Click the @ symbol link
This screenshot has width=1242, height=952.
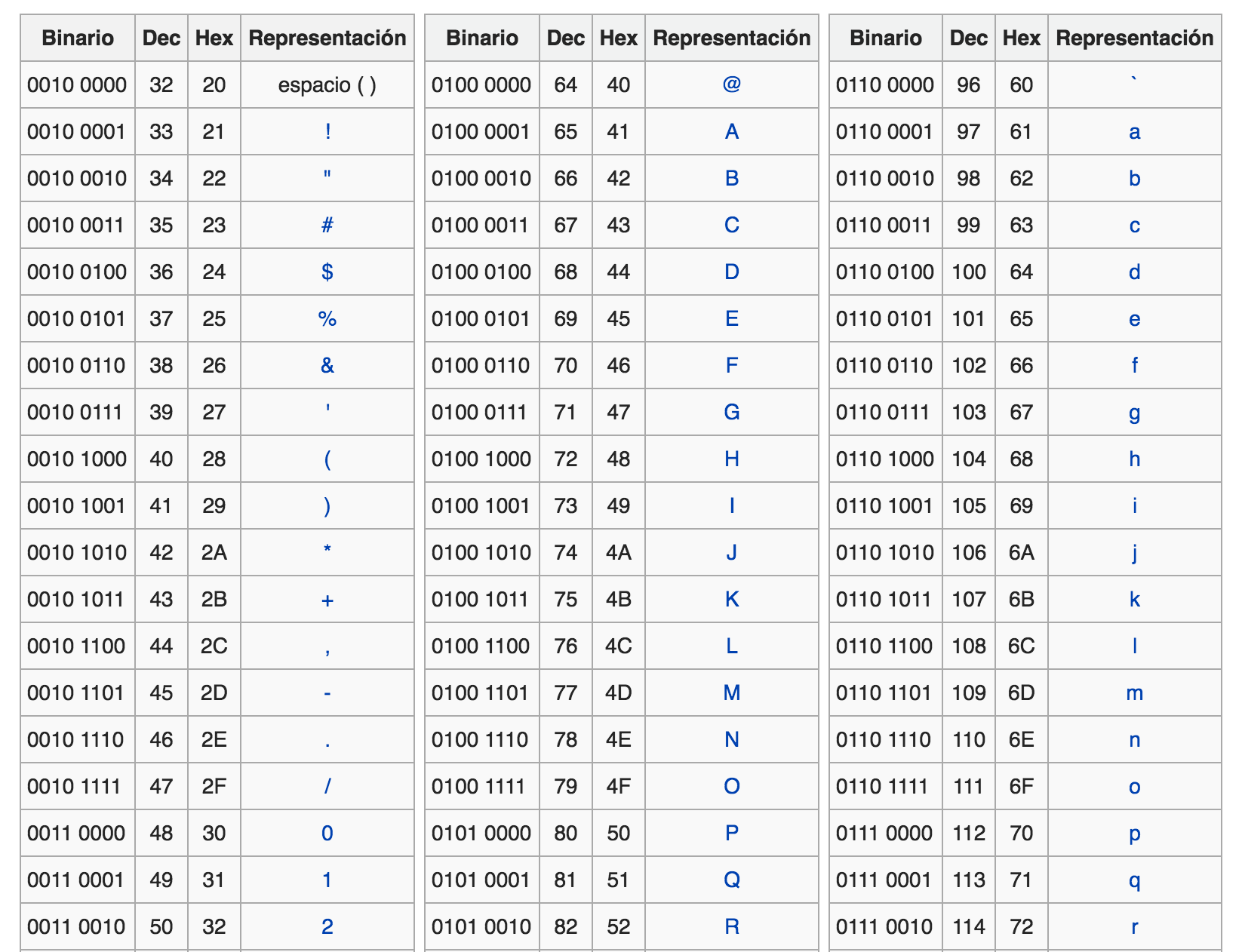click(731, 84)
